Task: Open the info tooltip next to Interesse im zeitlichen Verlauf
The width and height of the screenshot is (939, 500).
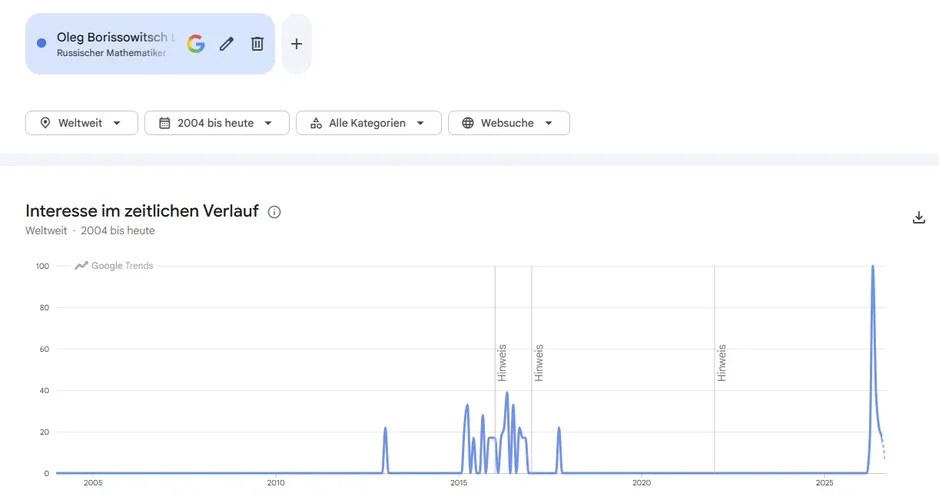Action: tap(274, 212)
